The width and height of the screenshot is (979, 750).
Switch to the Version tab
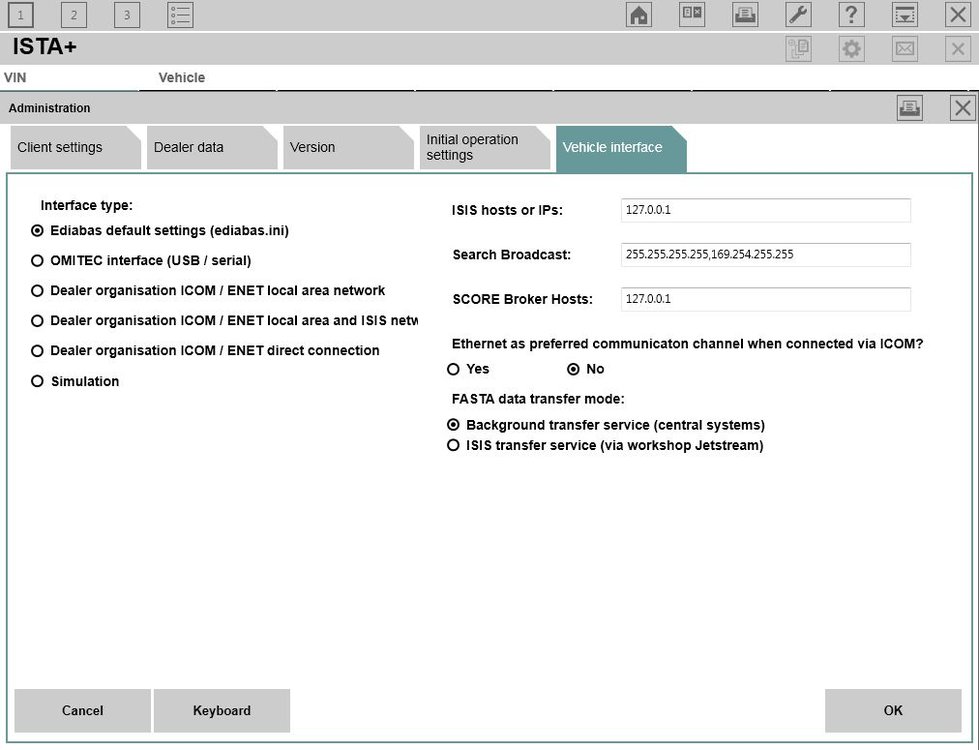point(342,148)
